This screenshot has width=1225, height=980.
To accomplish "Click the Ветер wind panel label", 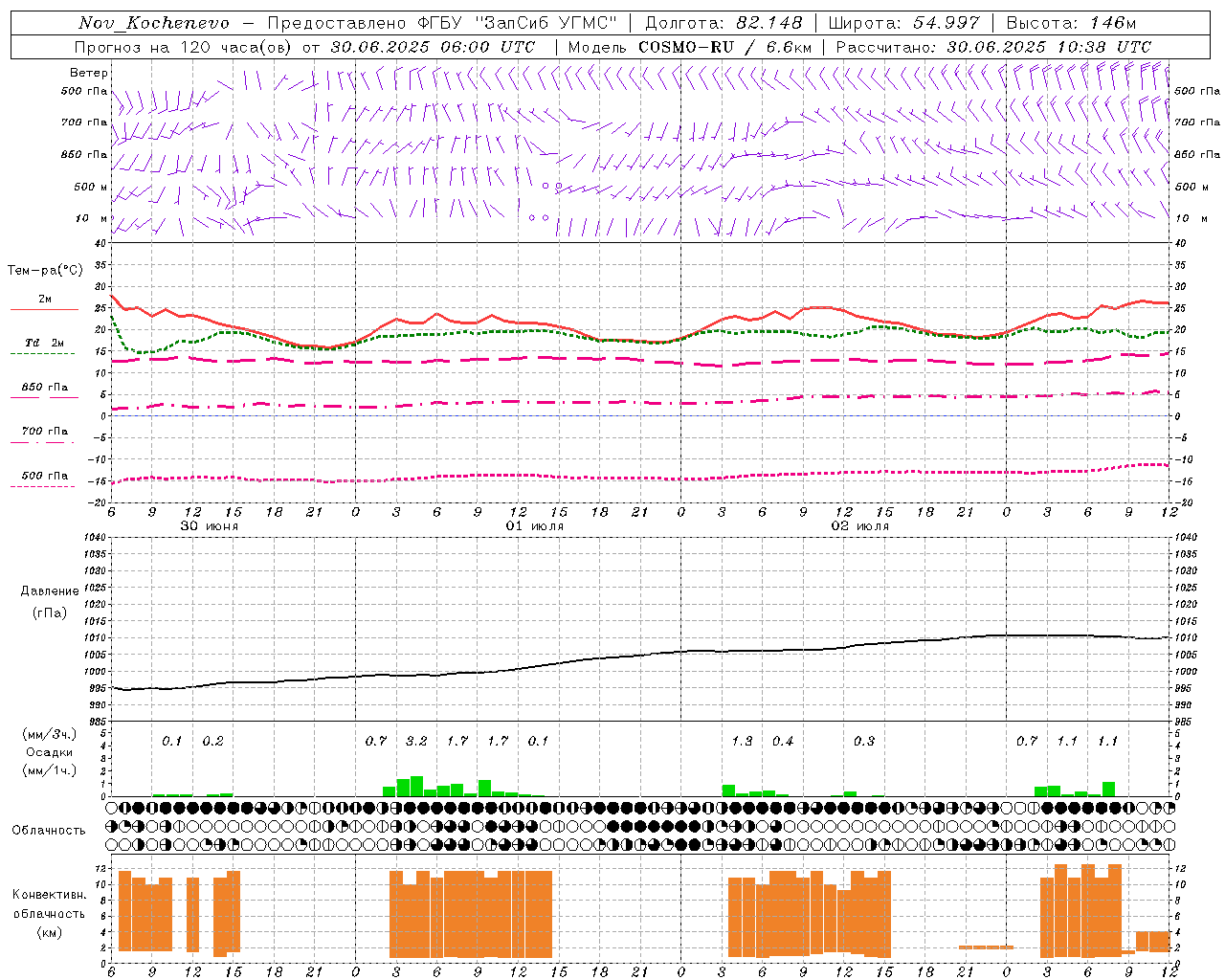I will click(x=89, y=73).
